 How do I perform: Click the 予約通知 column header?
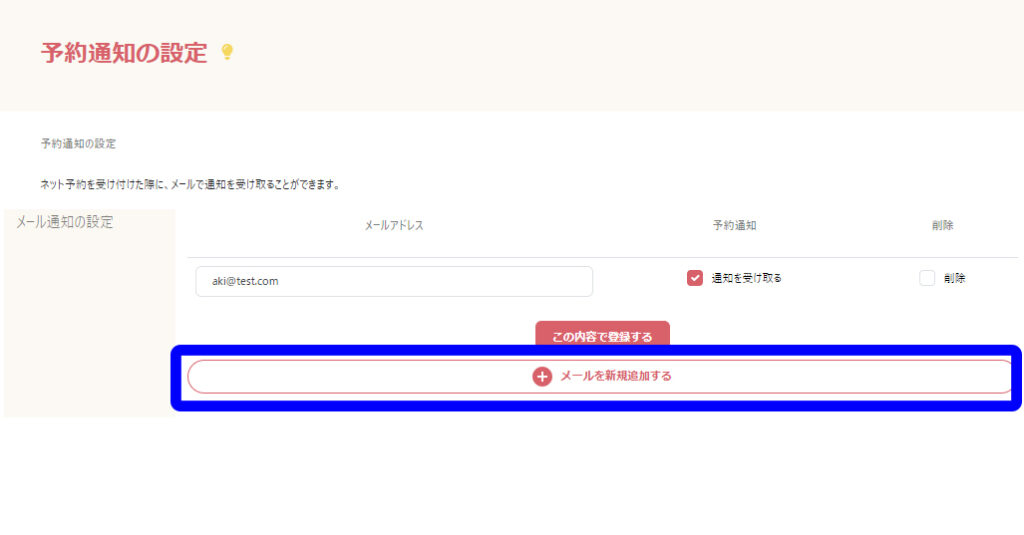(734, 226)
